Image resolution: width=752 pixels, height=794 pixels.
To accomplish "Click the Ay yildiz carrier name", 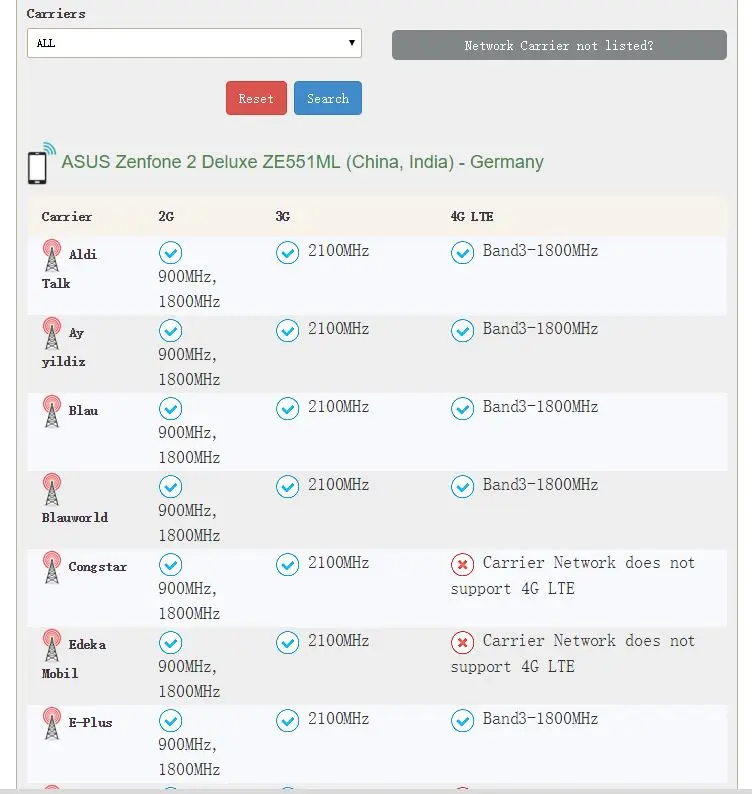I will pyautogui.click(x=63, y=347).
